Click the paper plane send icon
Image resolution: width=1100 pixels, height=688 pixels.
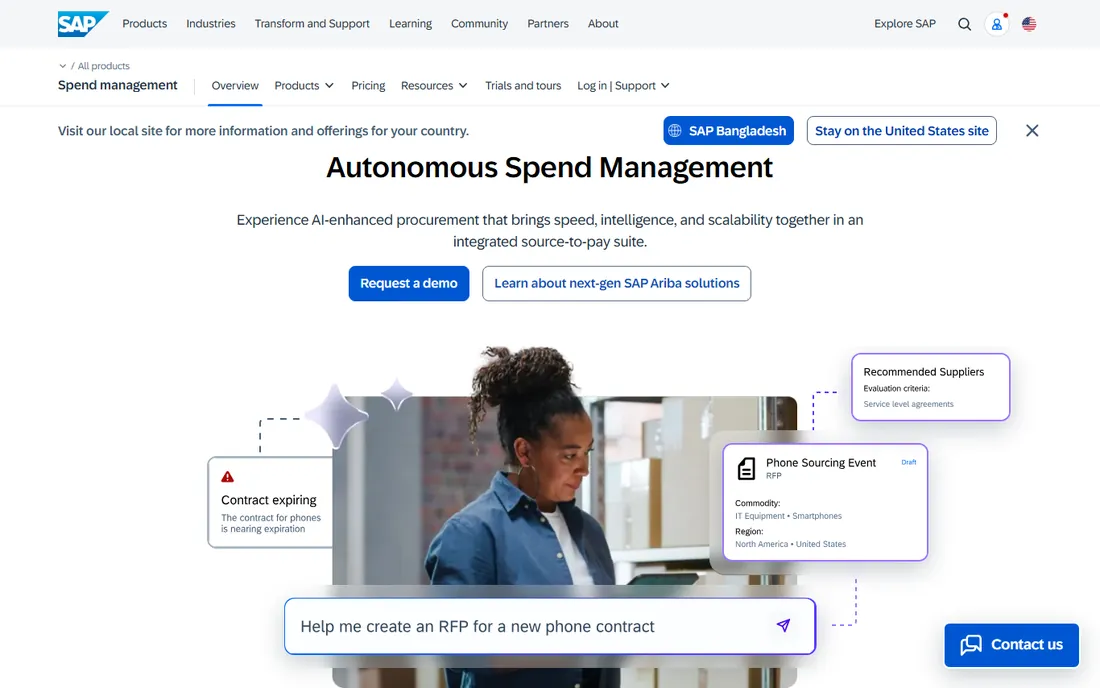click(784, 625)
